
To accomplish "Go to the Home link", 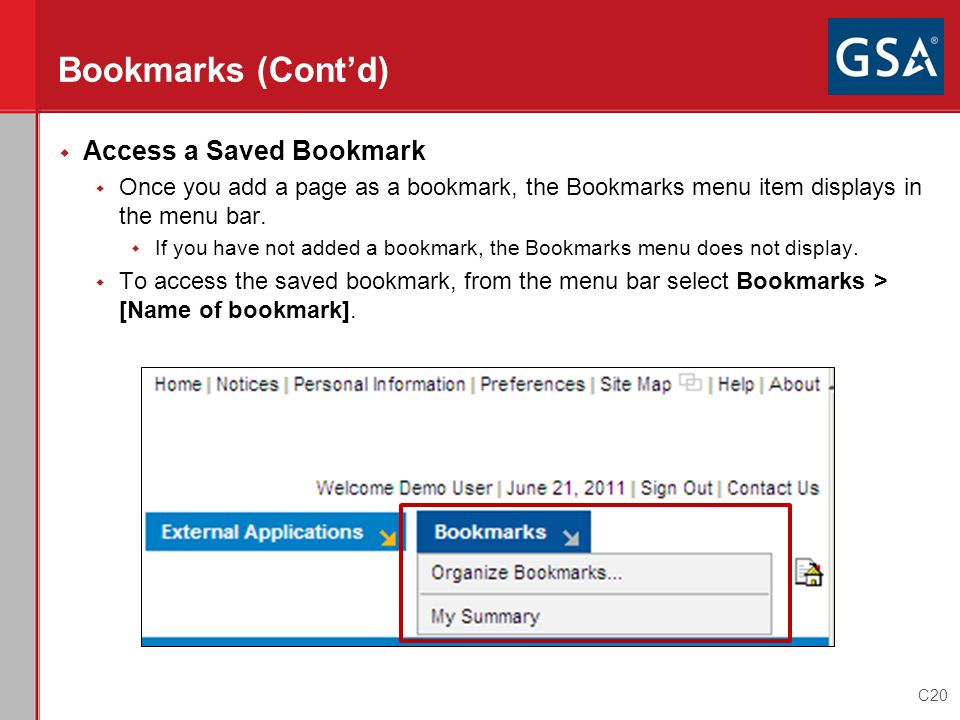I will (178, 384).
